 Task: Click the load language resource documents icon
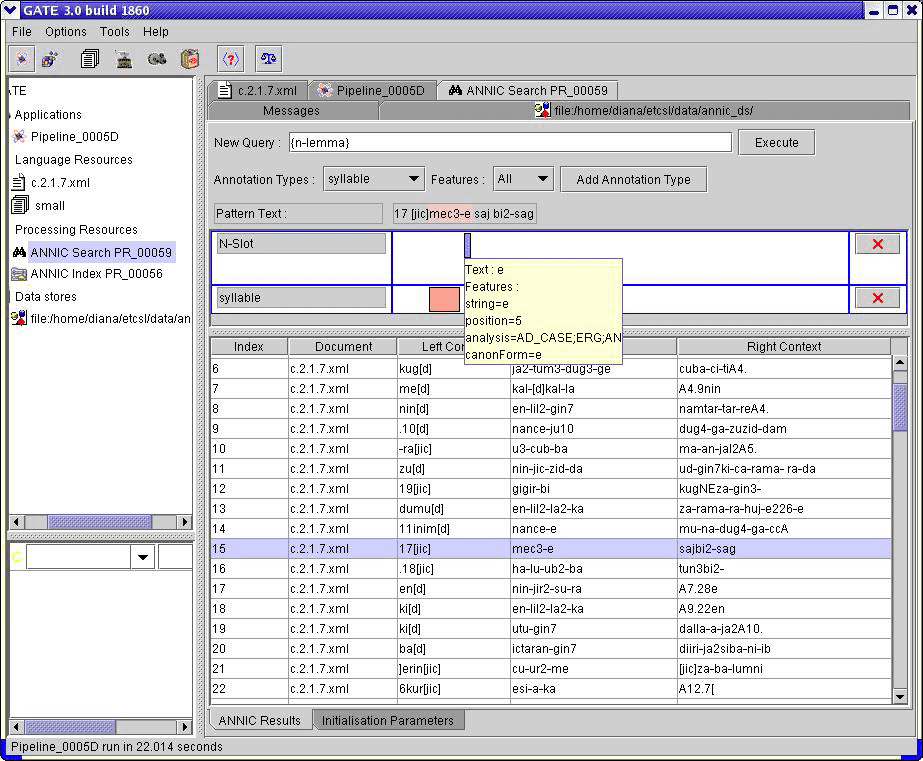pyautogui.click(x=88, y=58)
